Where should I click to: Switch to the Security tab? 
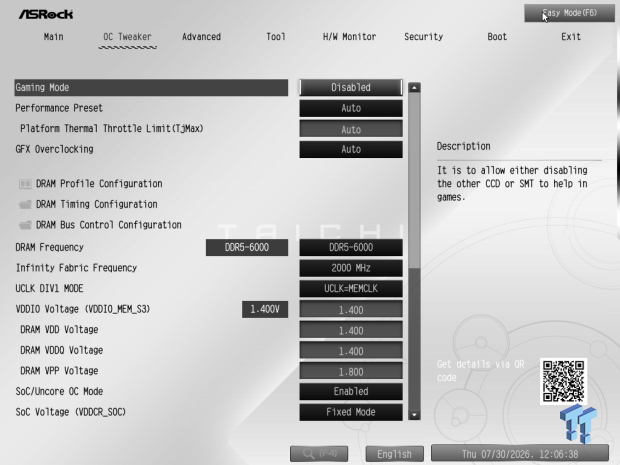pos(423,37)
